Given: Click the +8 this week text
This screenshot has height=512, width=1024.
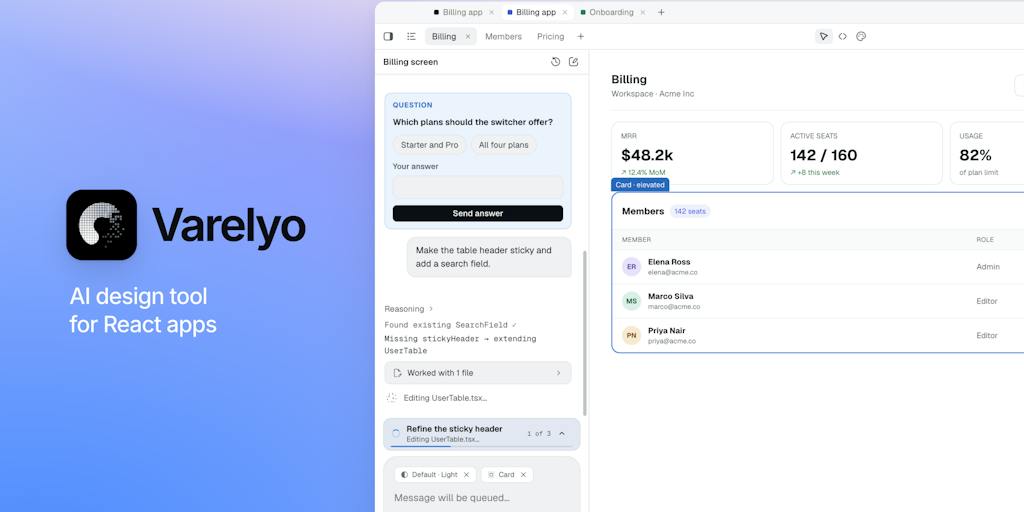Looking at the screenshot, I should coord(815,172).
